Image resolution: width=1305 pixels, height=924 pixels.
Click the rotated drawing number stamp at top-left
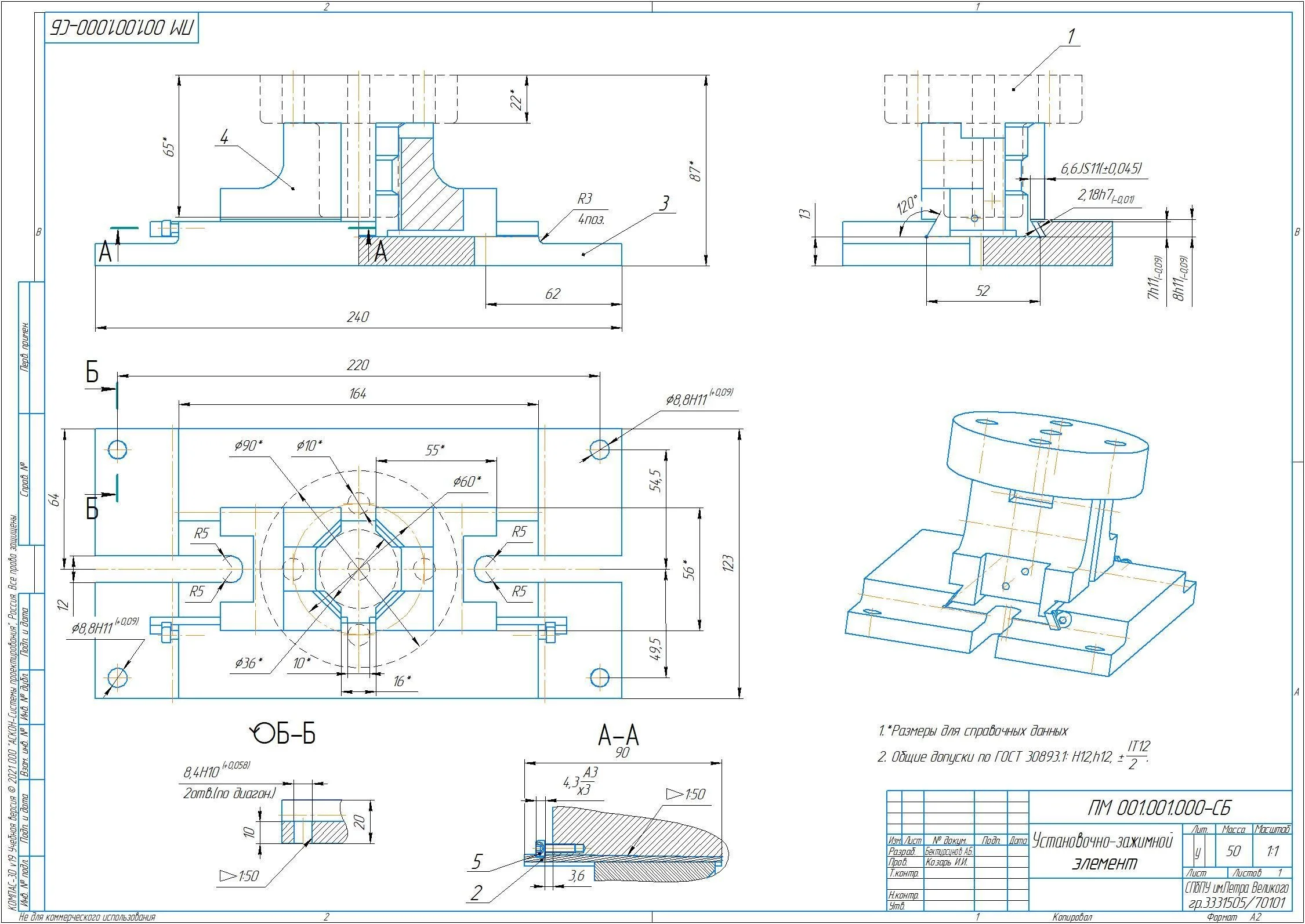click(122, 27)
